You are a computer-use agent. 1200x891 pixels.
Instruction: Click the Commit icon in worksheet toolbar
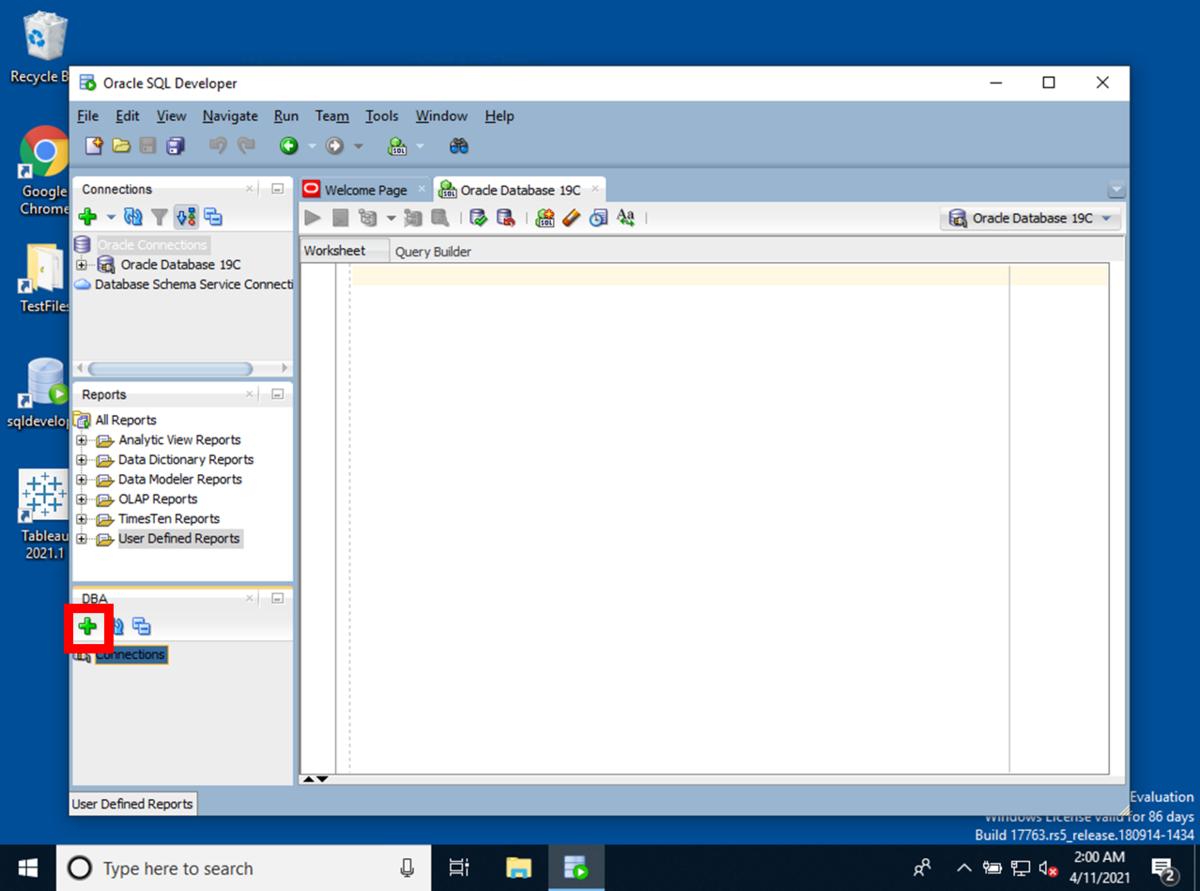coord(478,217)
